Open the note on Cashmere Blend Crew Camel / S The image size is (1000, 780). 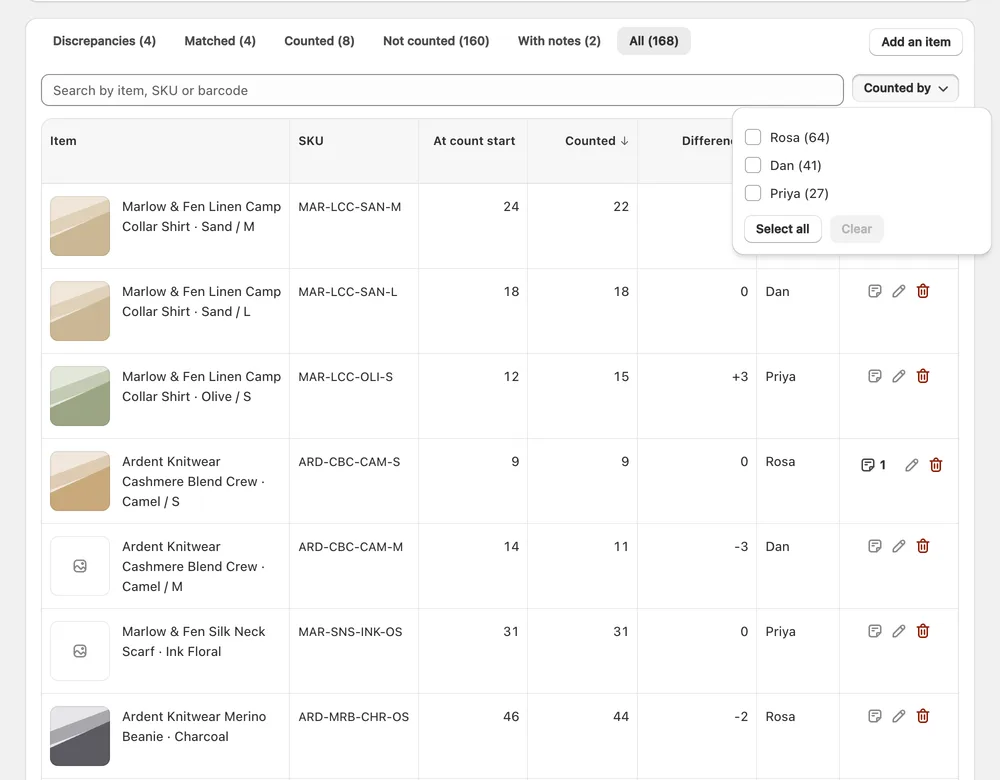point(873,465)
